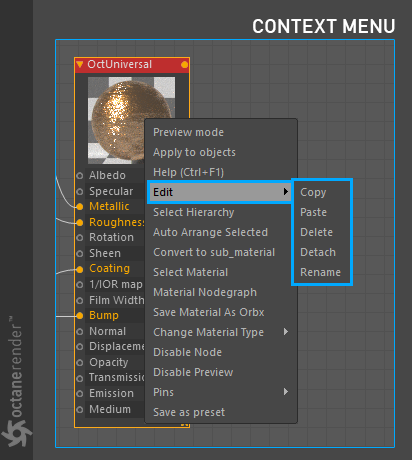Open the Edit submenu
The width and height of the screenshot is (412, 460).
[x=221, y=192]
